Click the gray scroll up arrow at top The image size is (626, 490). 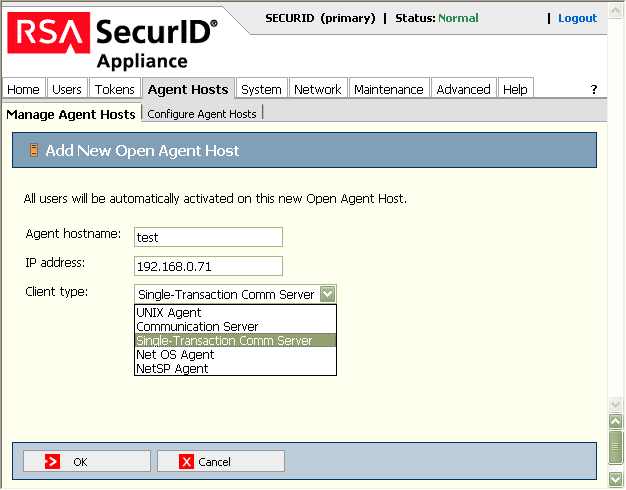(615, 10)
